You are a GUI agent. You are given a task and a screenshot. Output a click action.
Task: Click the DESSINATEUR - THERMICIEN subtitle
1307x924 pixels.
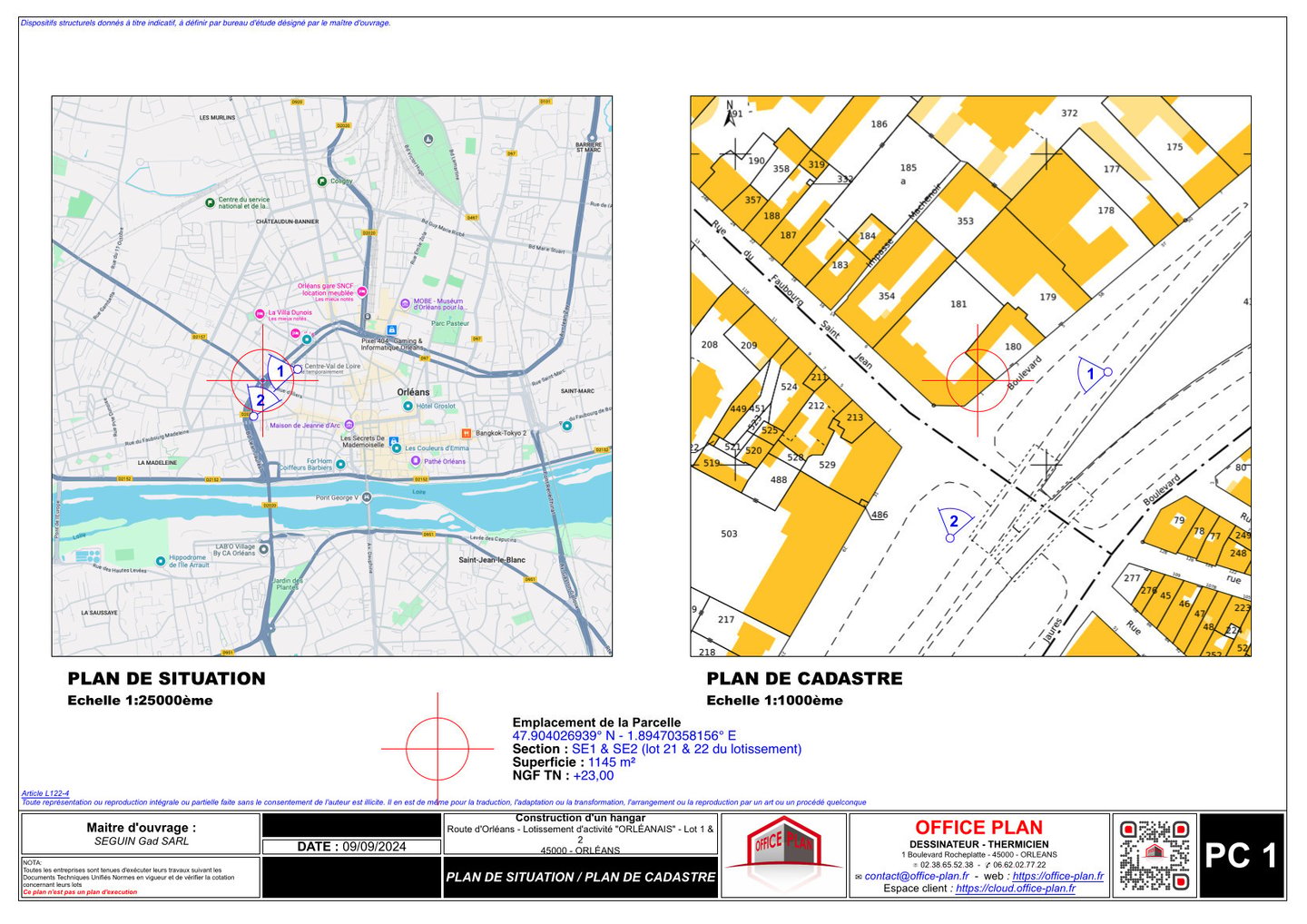coord(979,844)
